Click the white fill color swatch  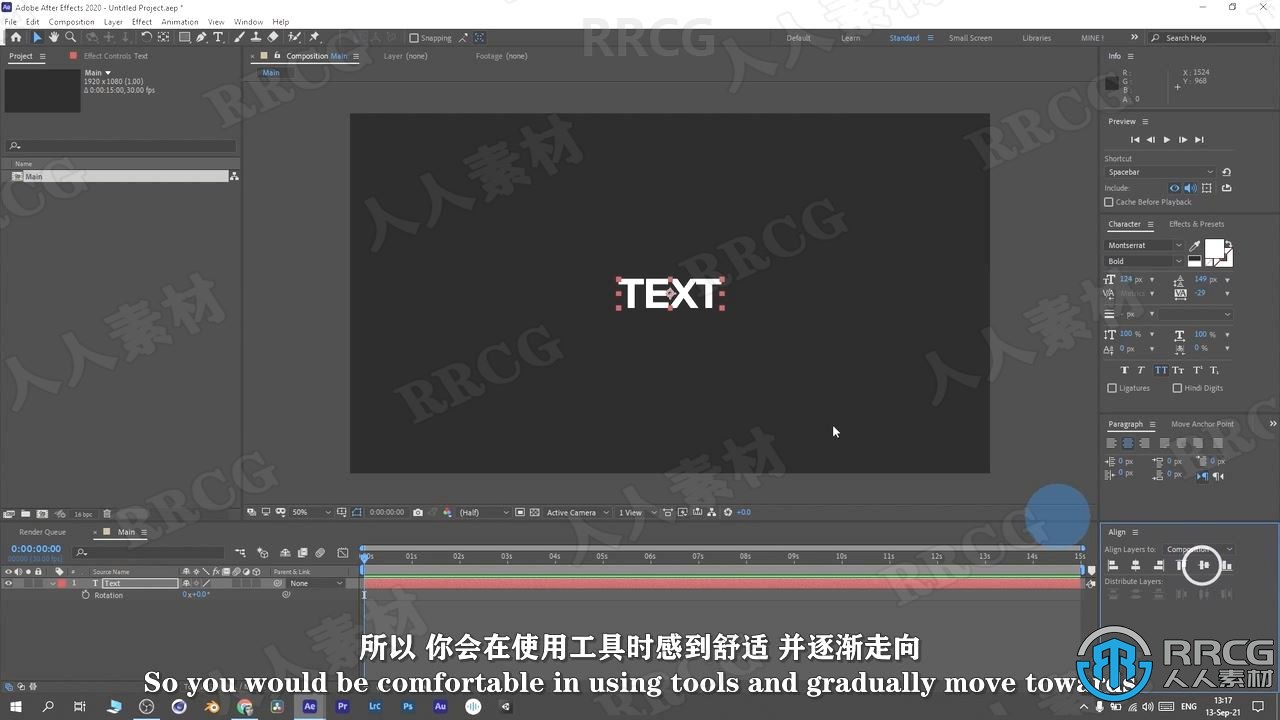click(1214, 248)
